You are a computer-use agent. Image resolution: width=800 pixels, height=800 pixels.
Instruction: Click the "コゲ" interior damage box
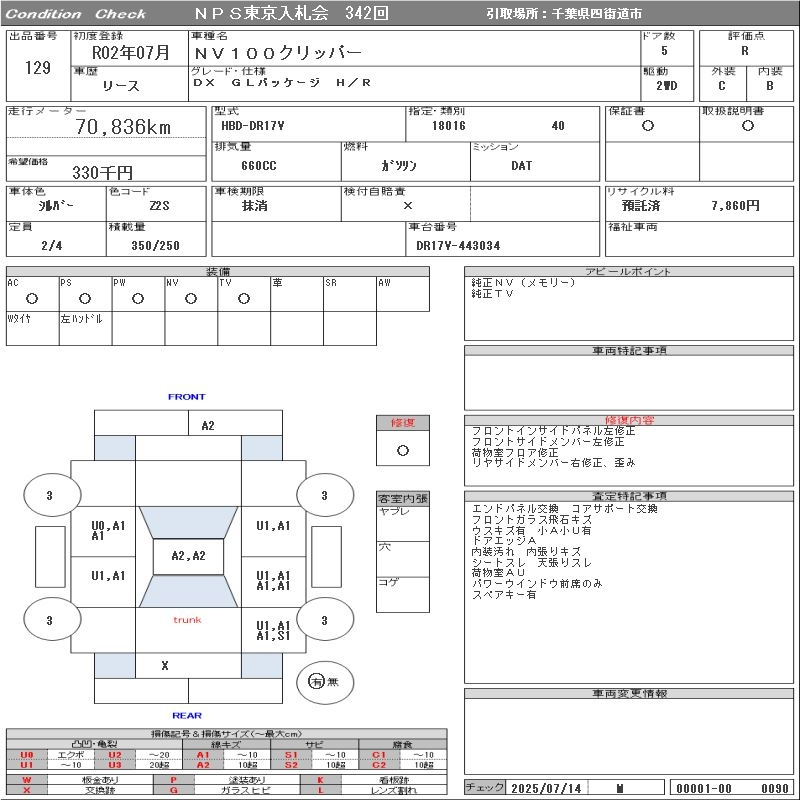pos(403,594)
